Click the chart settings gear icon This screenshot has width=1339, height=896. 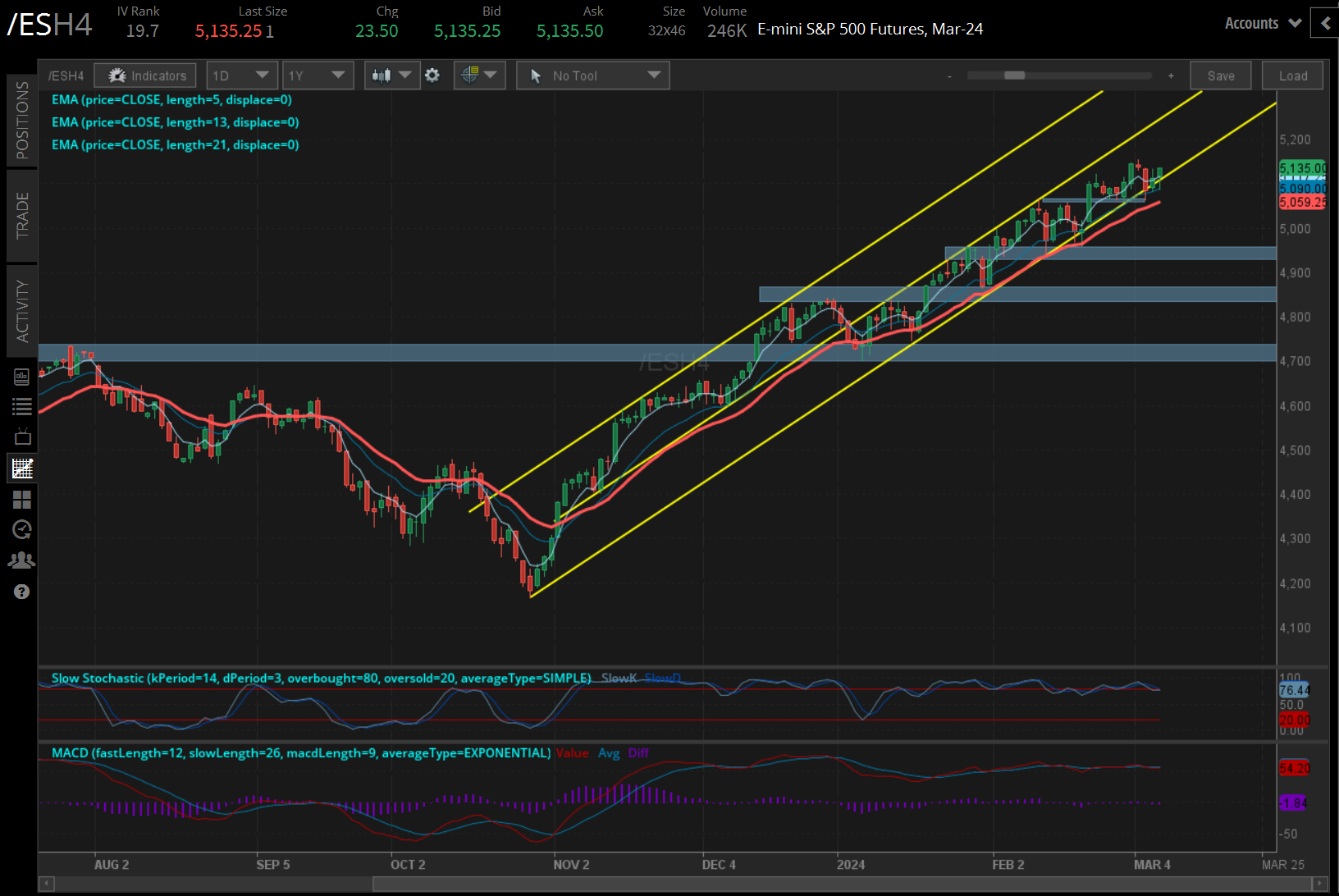[432, 75]
